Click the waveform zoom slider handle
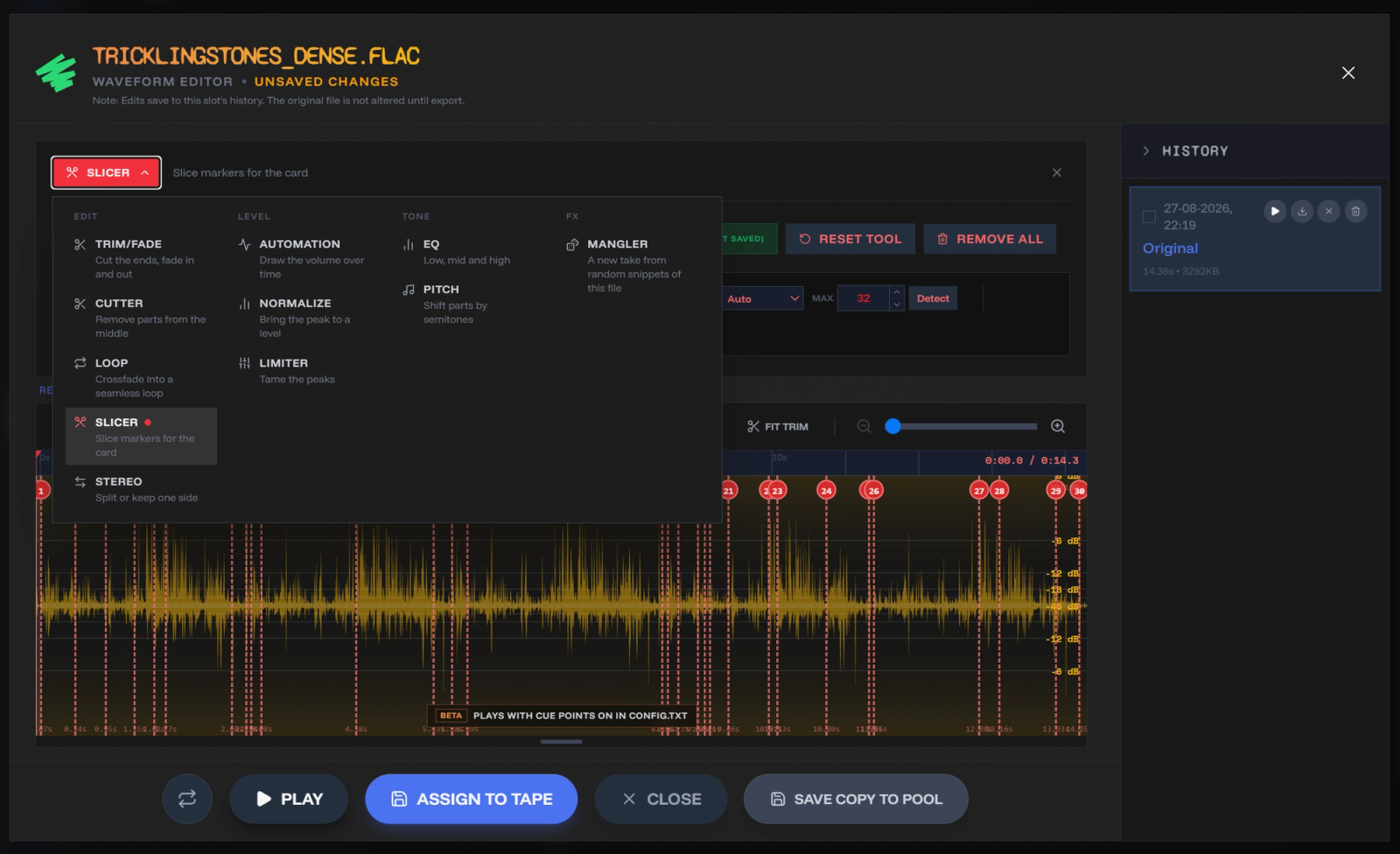 point(892,426)
